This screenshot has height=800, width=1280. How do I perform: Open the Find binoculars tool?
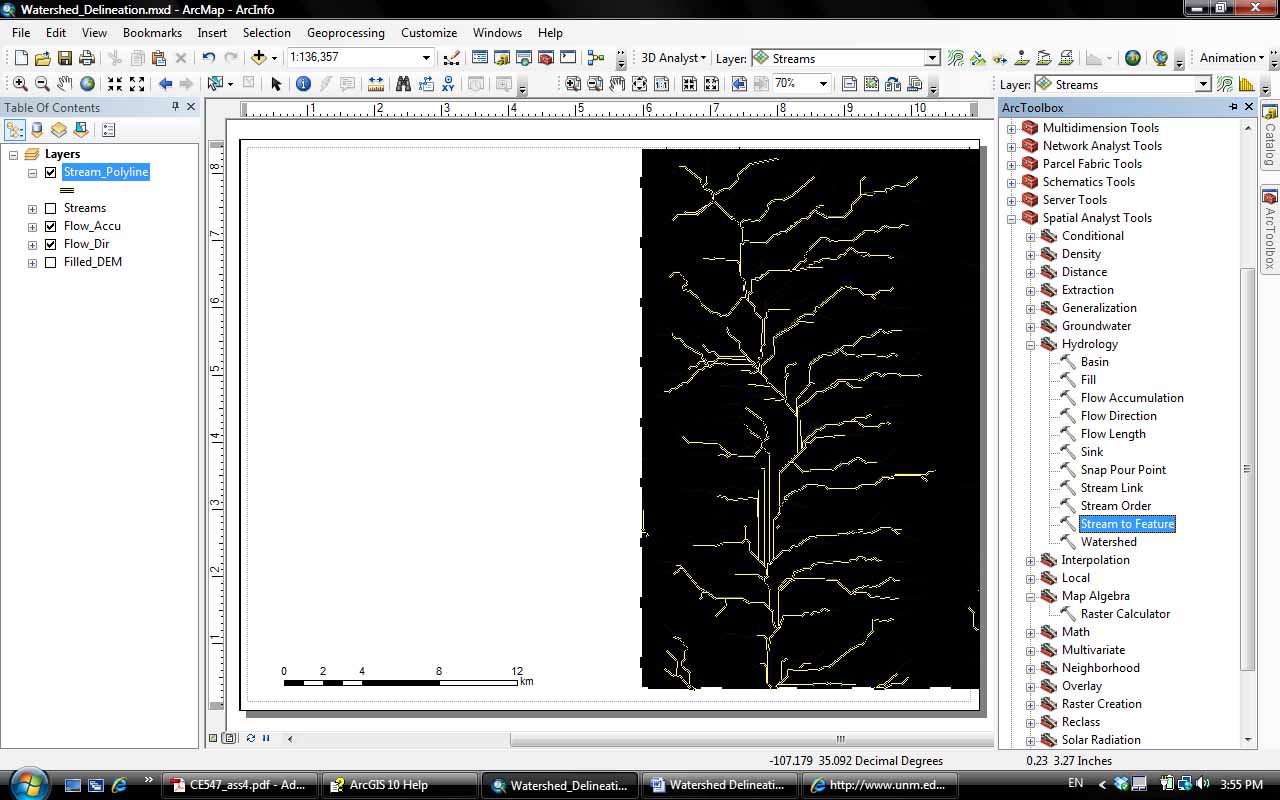(403, 84)
